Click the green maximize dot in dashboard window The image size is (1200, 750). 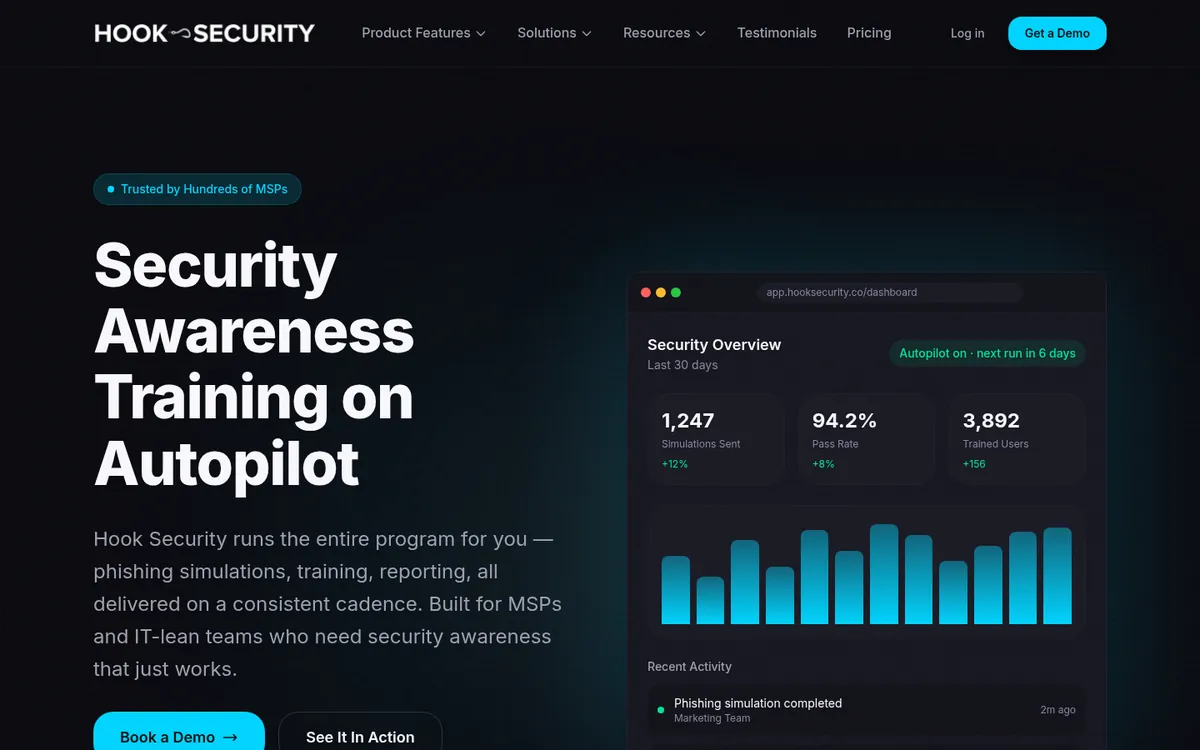point(676,293)
